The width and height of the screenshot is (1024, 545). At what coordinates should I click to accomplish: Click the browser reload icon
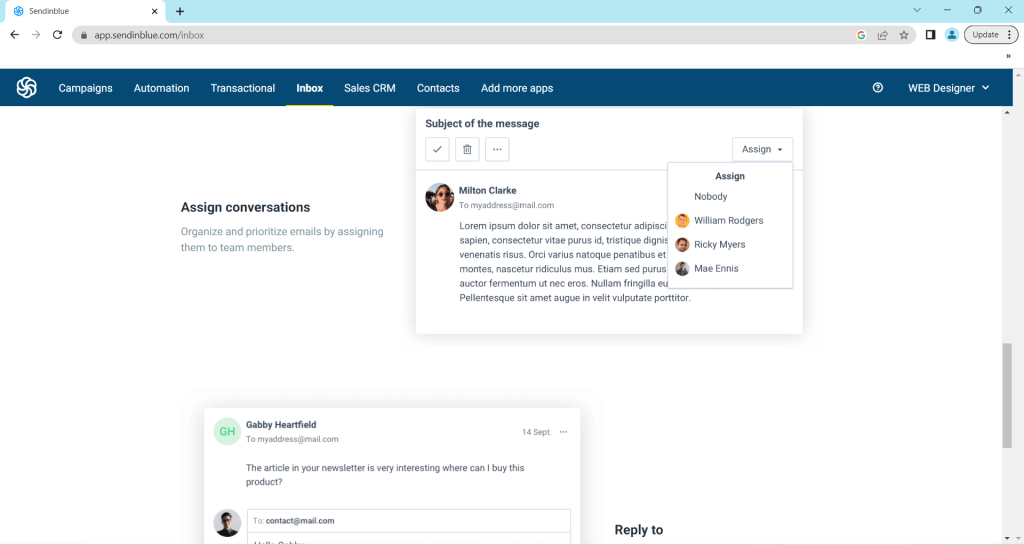tap(57, 34)
